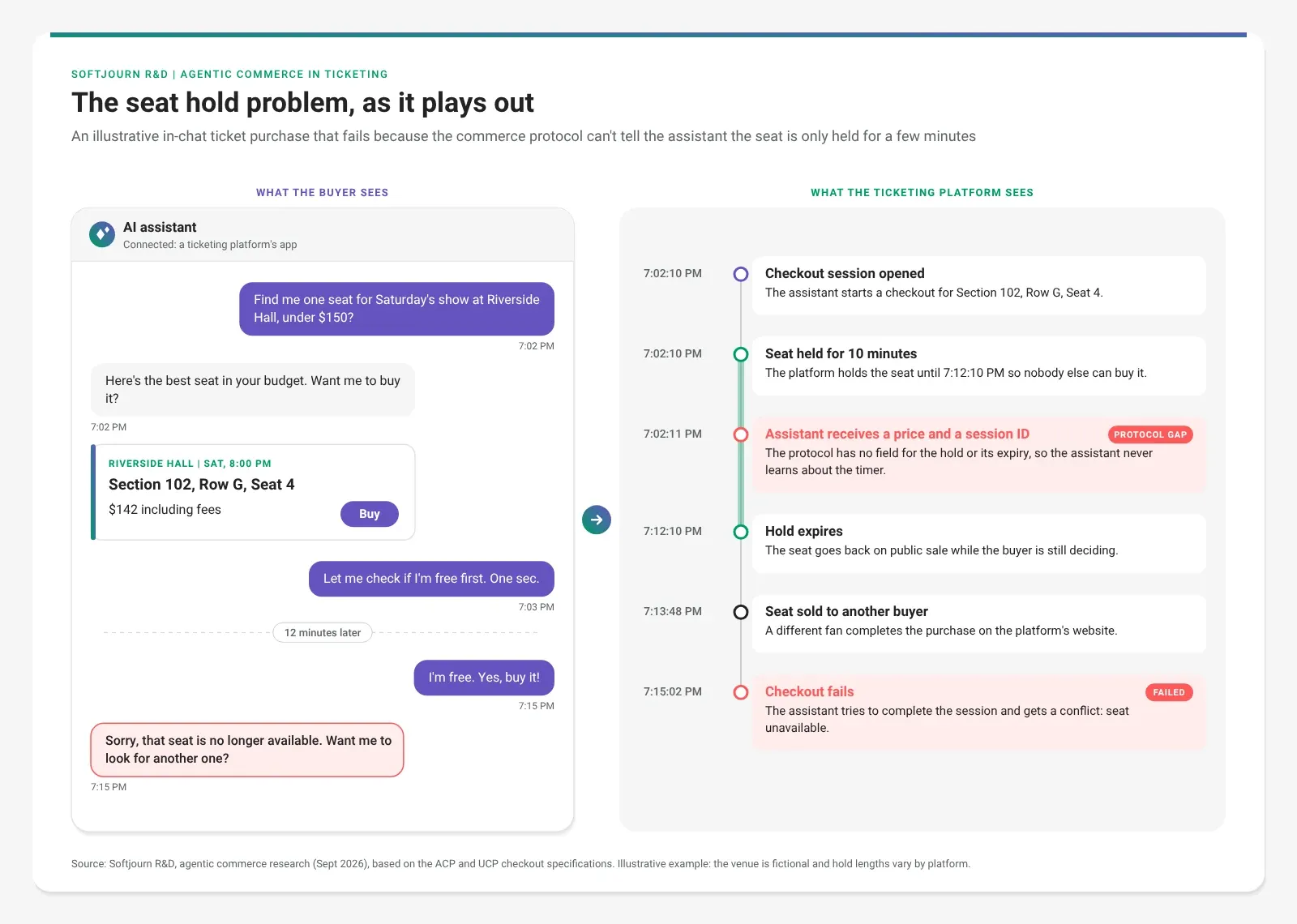The height and width of the screenshot is (924, 1297).
Task: Click the 'Hold expires' heading
Action: 804,532
